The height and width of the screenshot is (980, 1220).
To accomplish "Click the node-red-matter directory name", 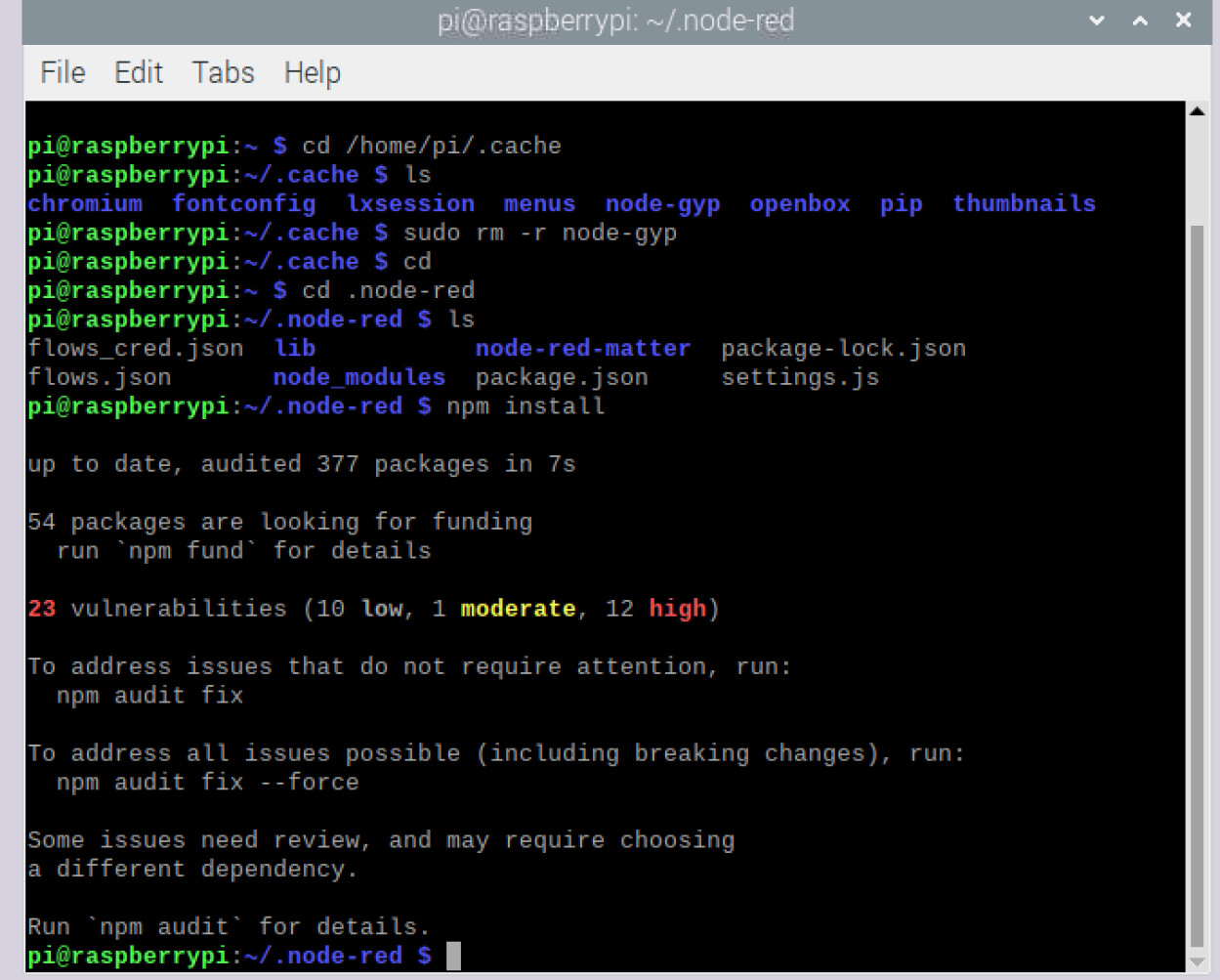I will point(583,349).
